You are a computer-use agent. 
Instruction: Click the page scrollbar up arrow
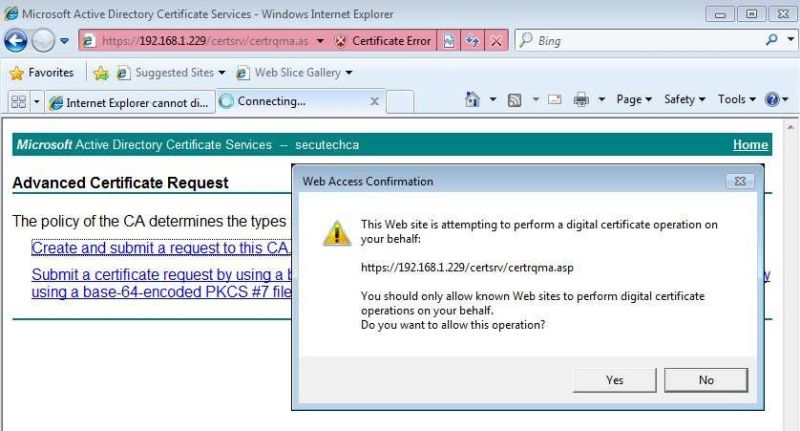click(x=790, y=126)
